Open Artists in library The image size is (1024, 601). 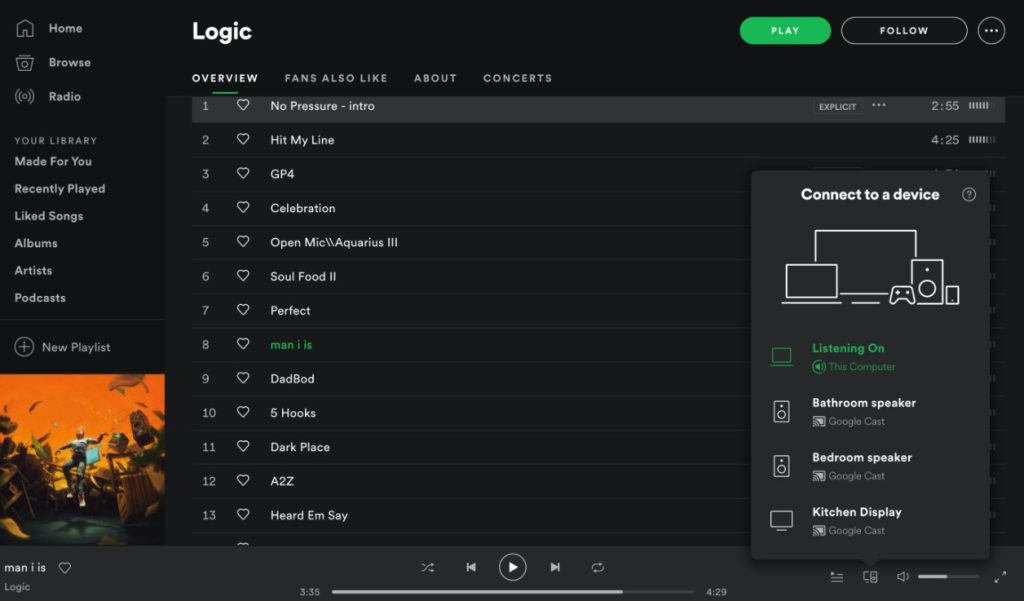coord(33,270)
